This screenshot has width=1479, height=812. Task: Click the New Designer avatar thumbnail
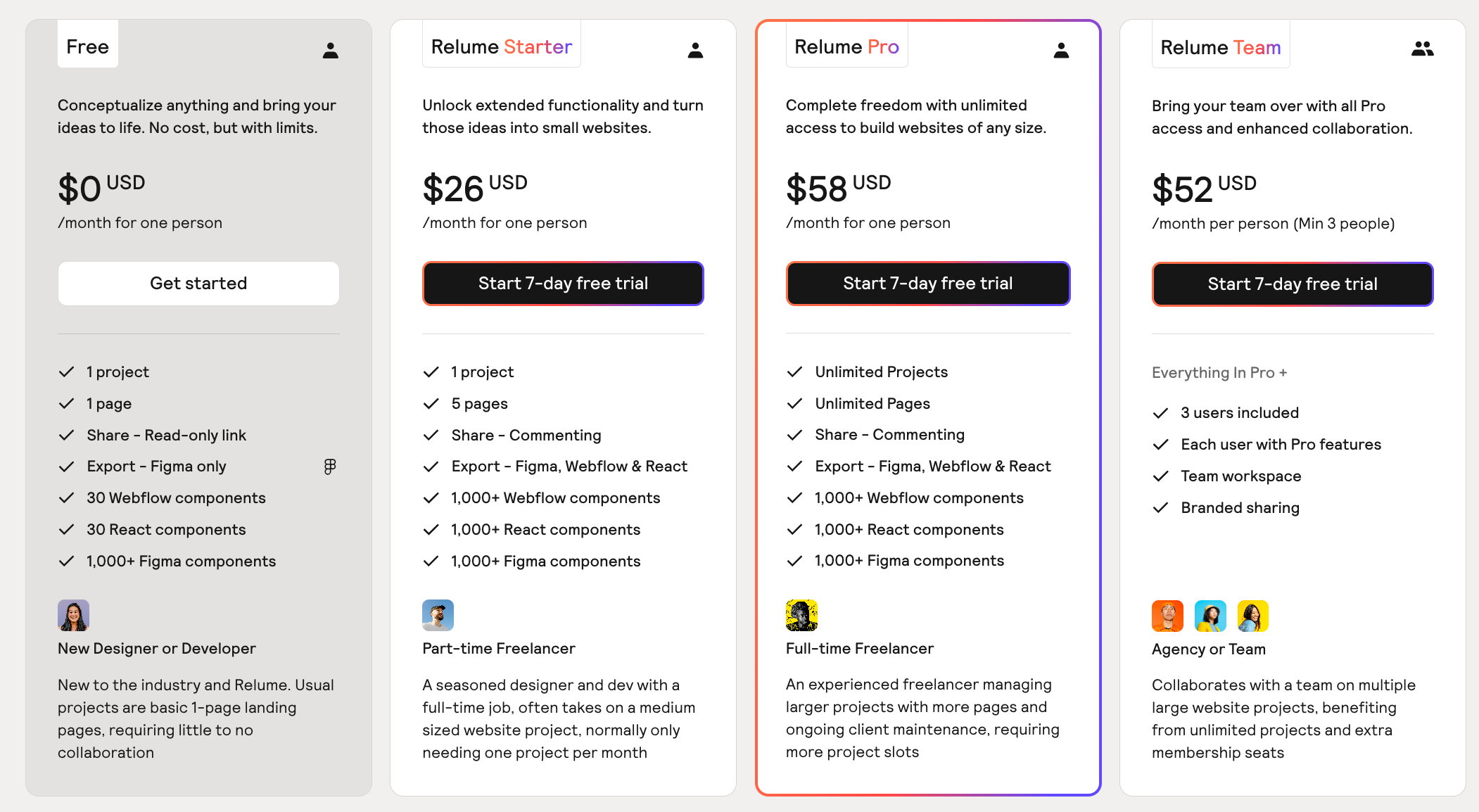73,616
